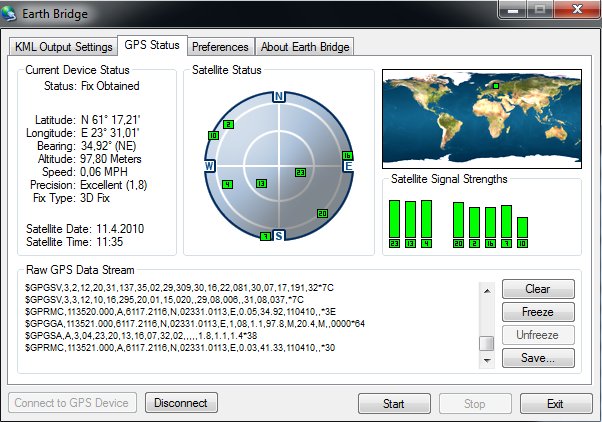The width and height of the screenshot is (602, 422).
Task: Open the KML Output Settings tab
Action: pyautogui.click(x=63, y=47)
